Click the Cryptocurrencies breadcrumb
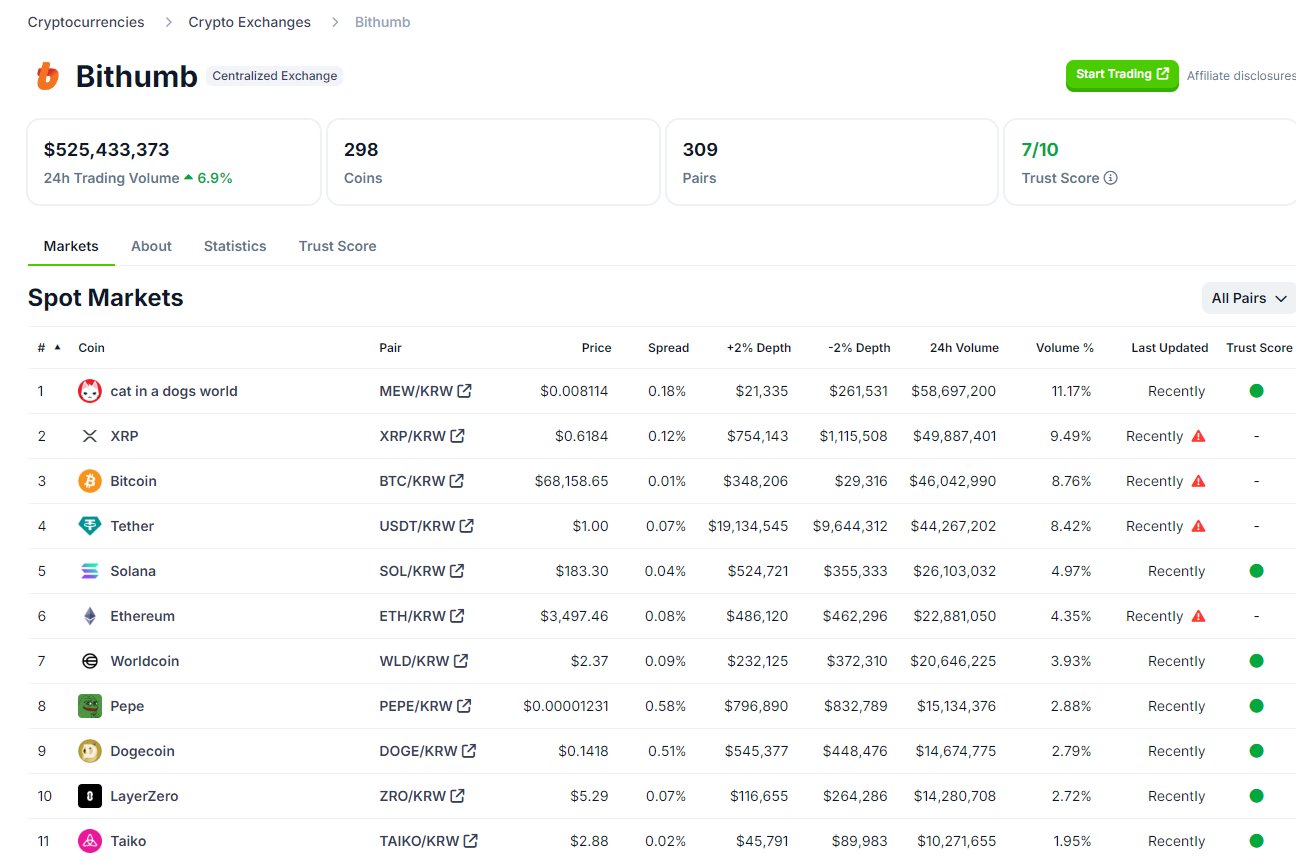1296x863 pixels. click(x=86, y=22)
